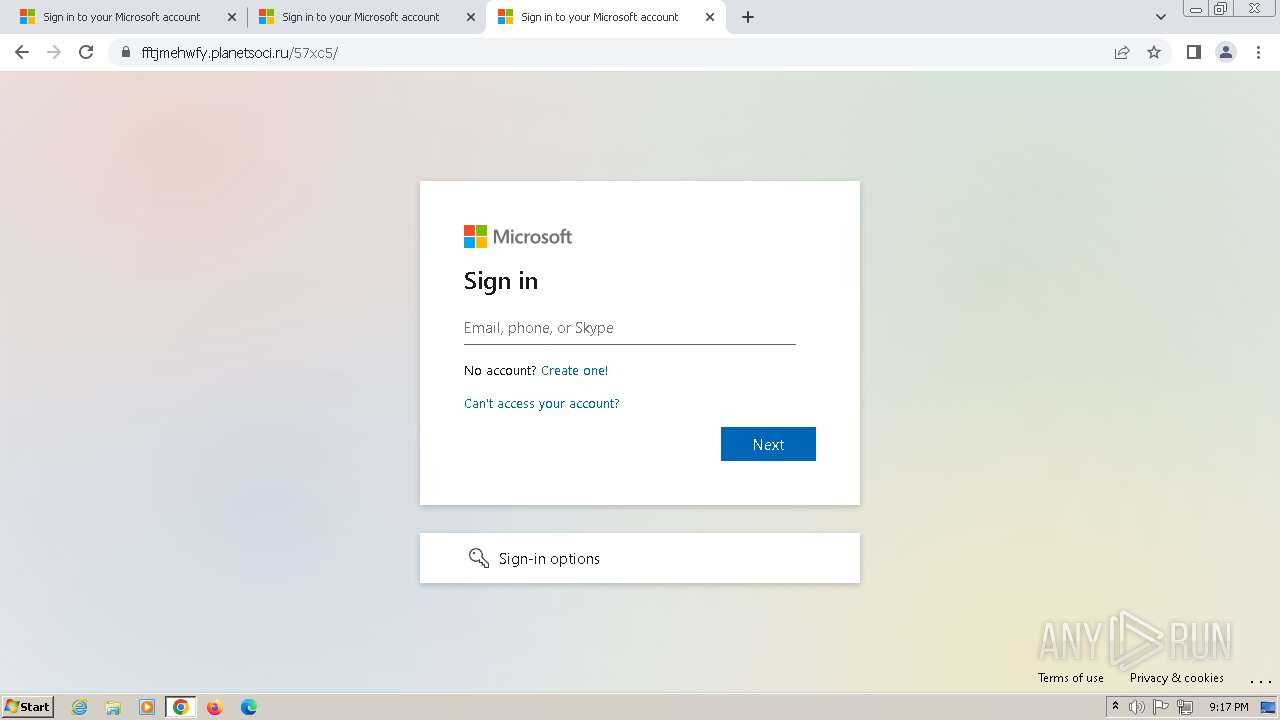Launch Firefox from the taskbar

pos(214,707)
